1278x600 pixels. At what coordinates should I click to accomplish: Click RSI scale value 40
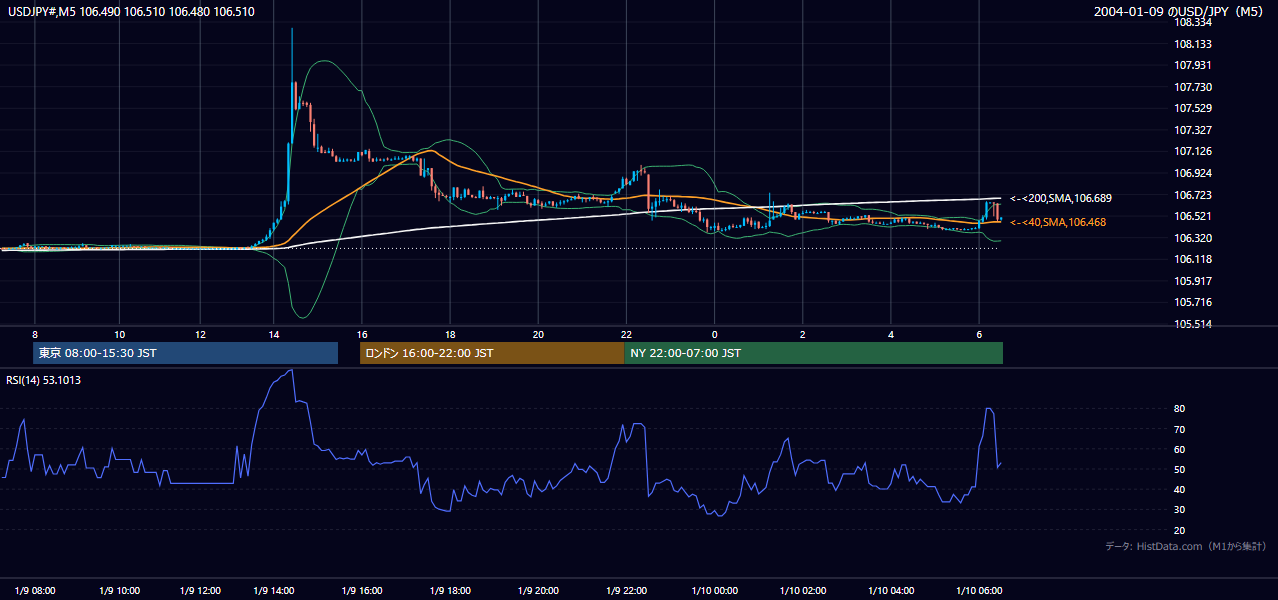pos(1180,489)
